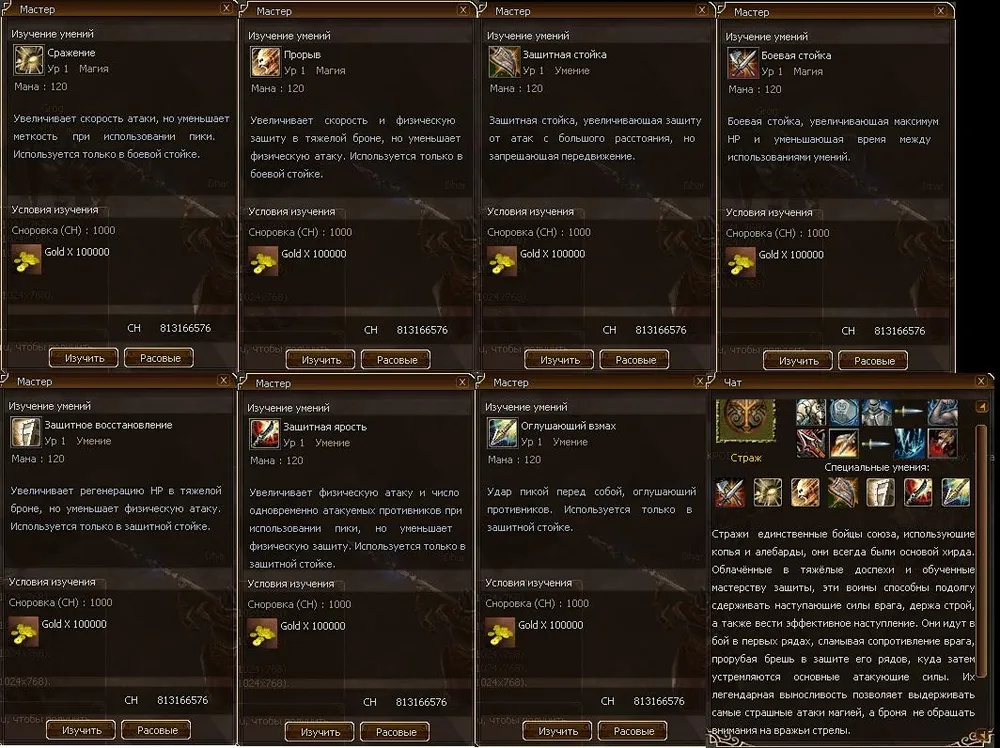Click the scroll-up arrow in the chat window
The height and width of the screenshot is (748, 1000).
(x=982, y=406)
